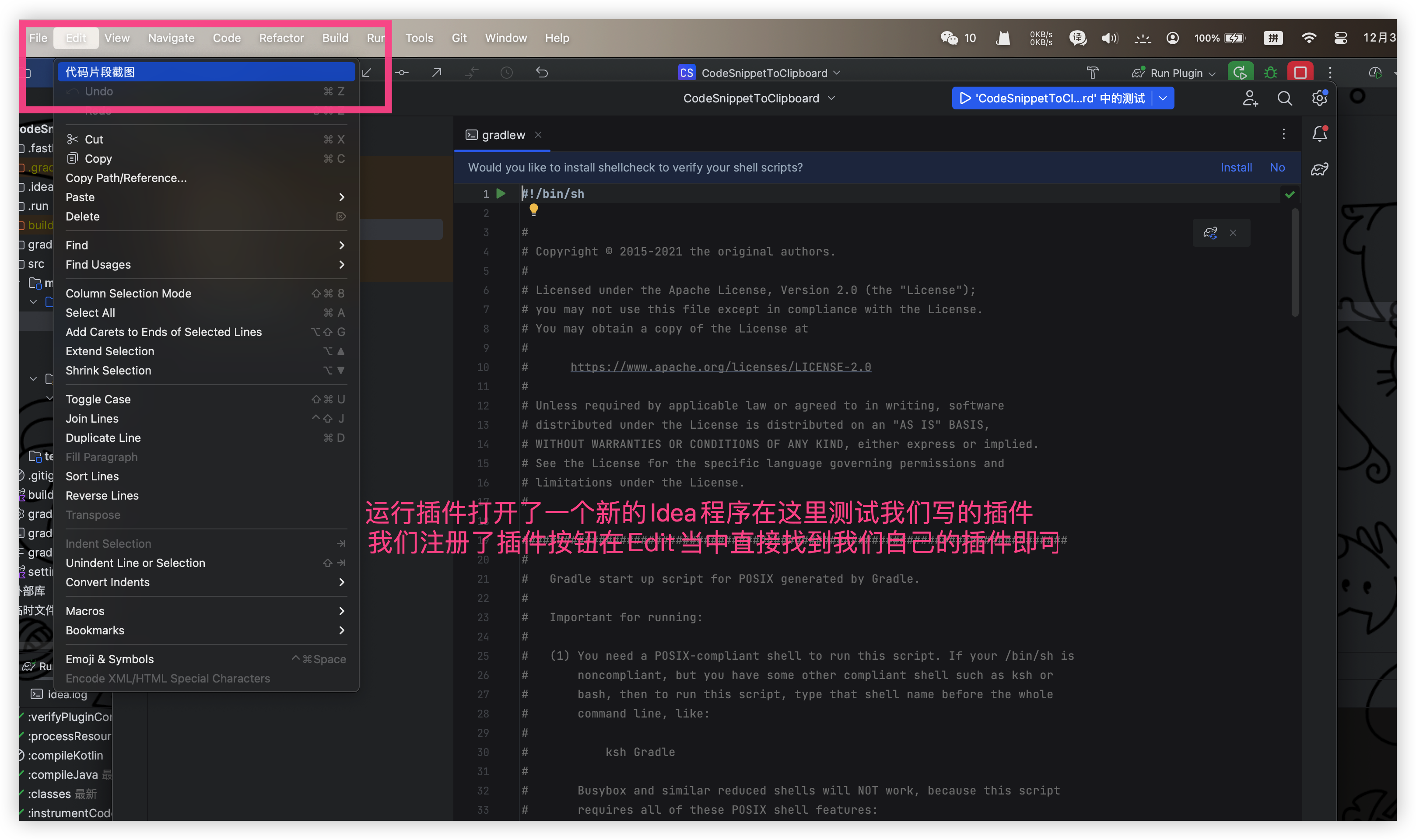Open run configuration dropdown arrow beside 中的测试

pyautogui.click(x=1163, y=98)
